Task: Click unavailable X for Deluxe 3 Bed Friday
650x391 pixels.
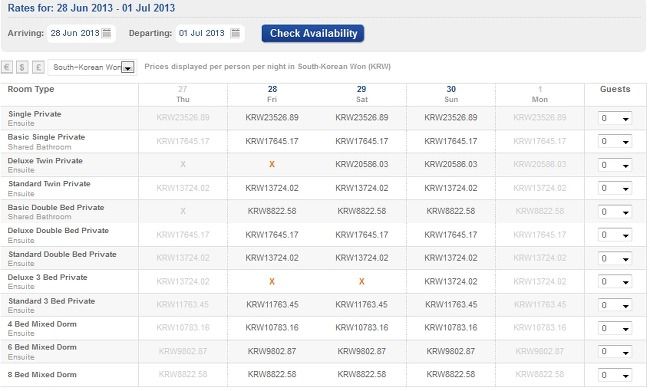Action: [272, 282]
